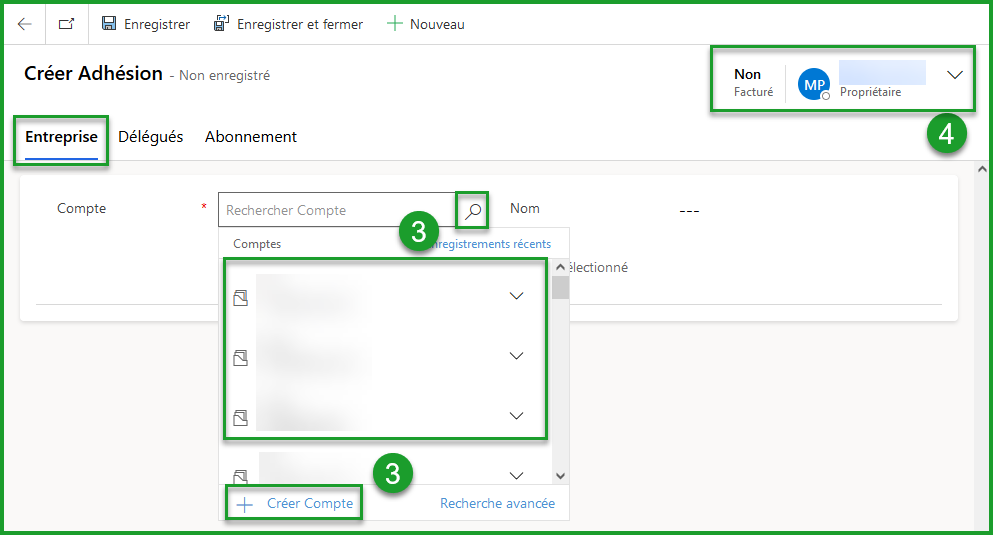
Task: Open the Délégués tab
Action: [151, 137]
